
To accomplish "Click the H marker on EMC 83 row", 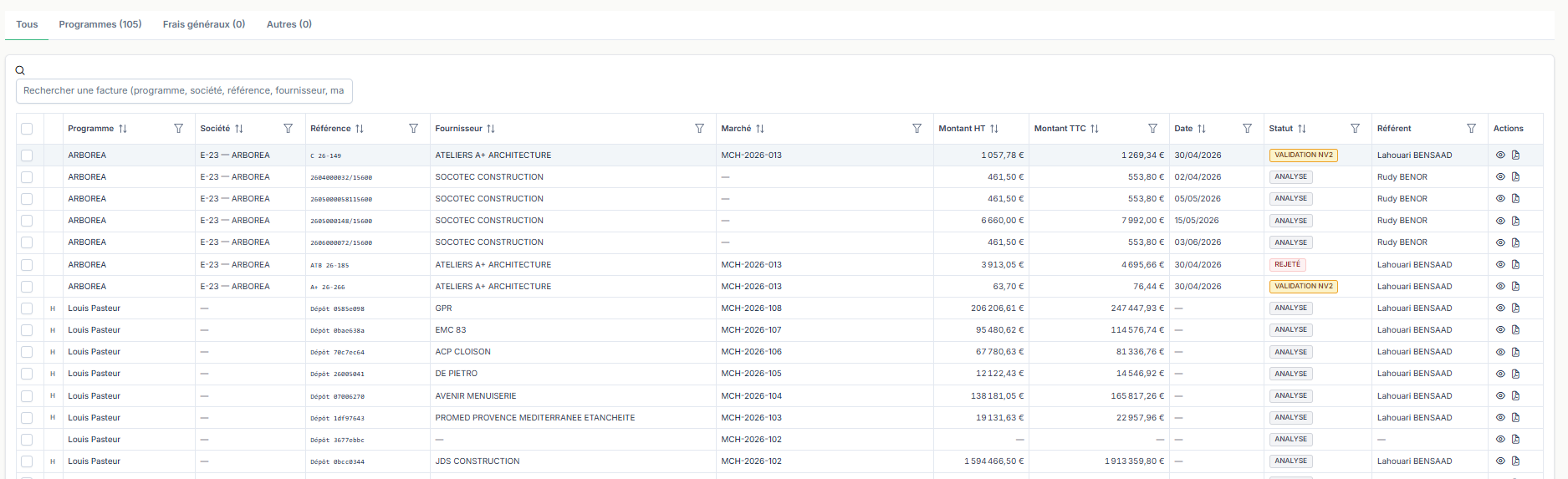I will pos(53,330).
